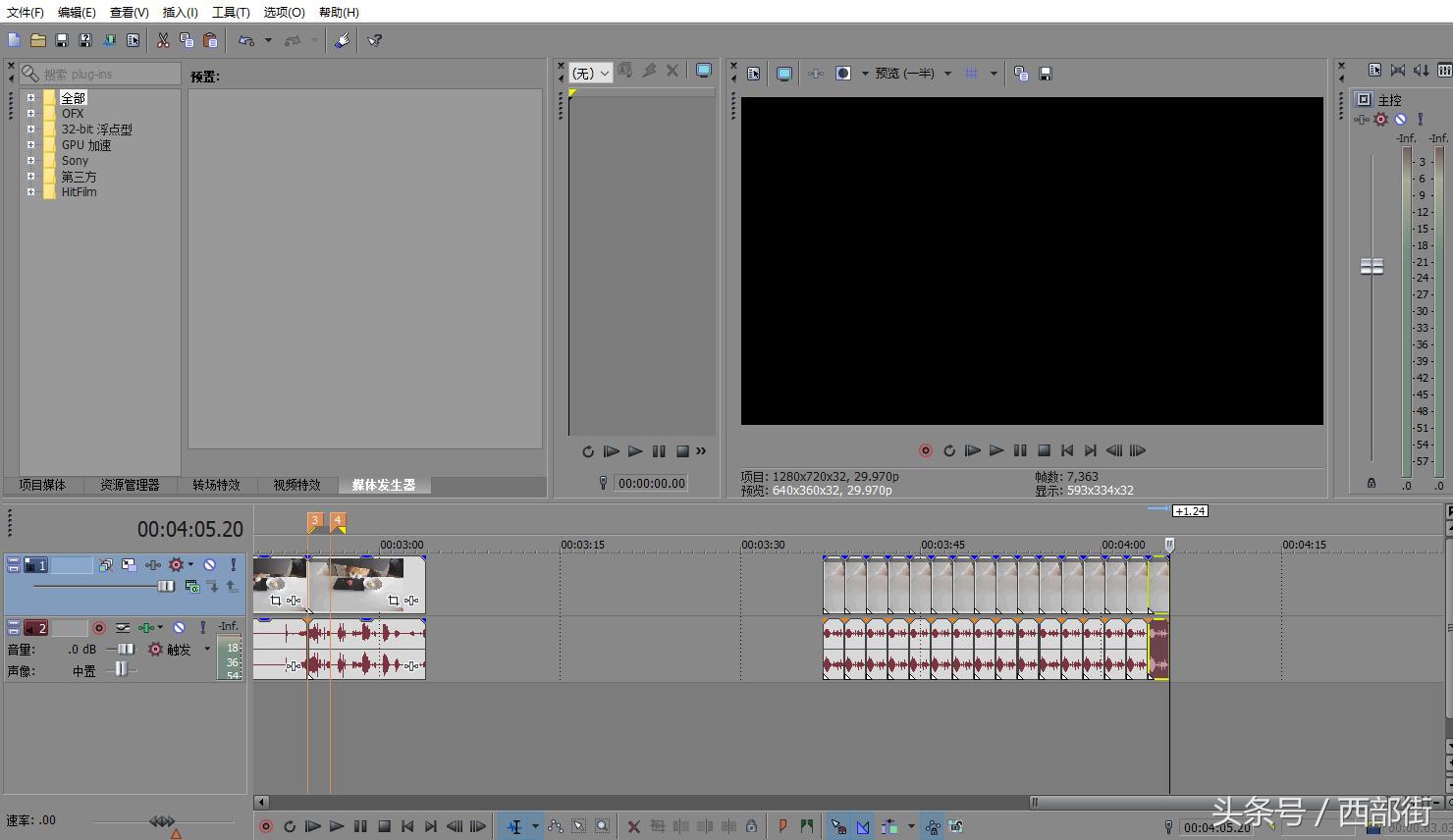Open the 工具(T) menu

tap(231, 12)
